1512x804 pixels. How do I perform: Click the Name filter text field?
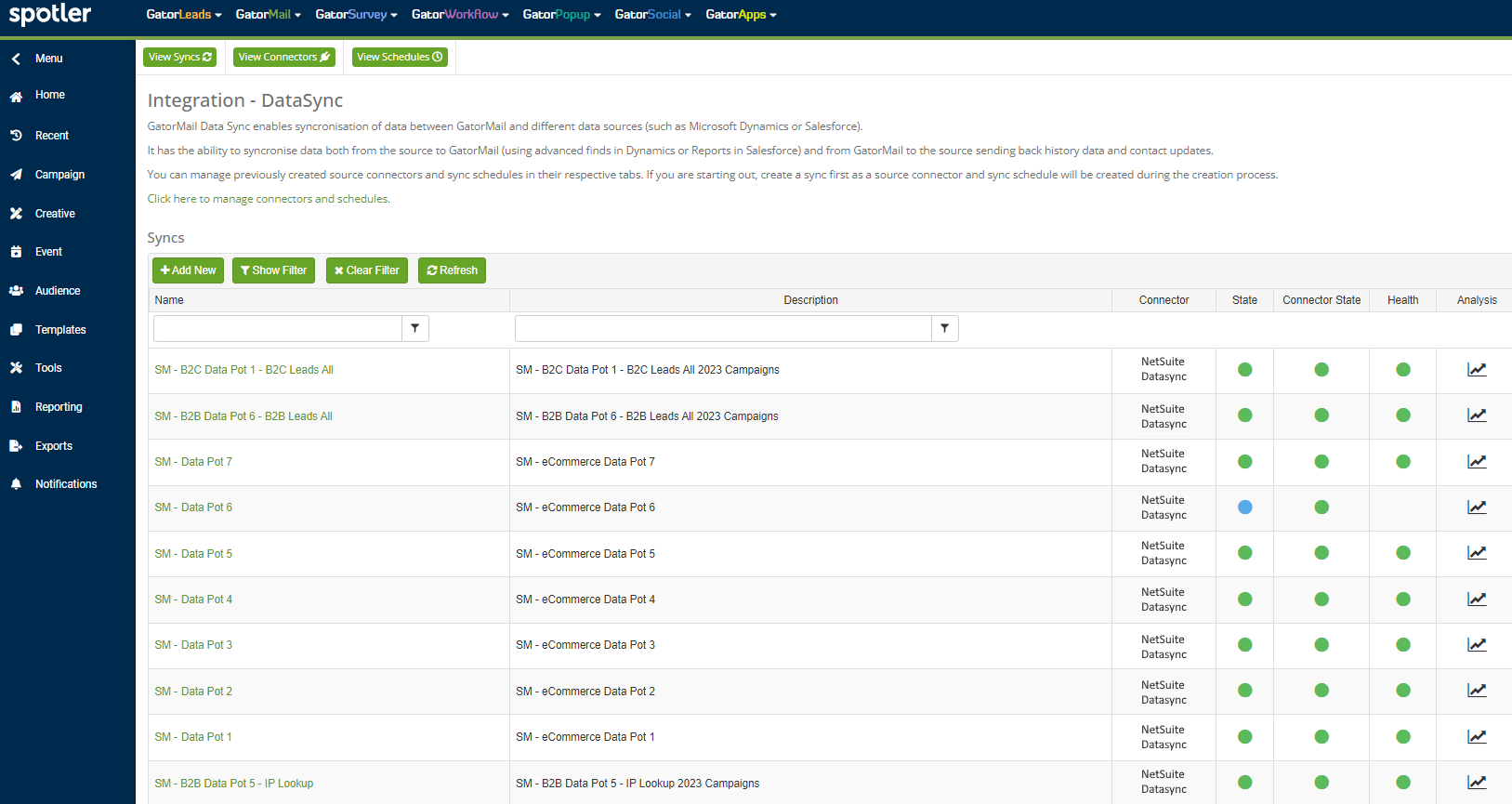pyautogui.click(x=277, y=328)
